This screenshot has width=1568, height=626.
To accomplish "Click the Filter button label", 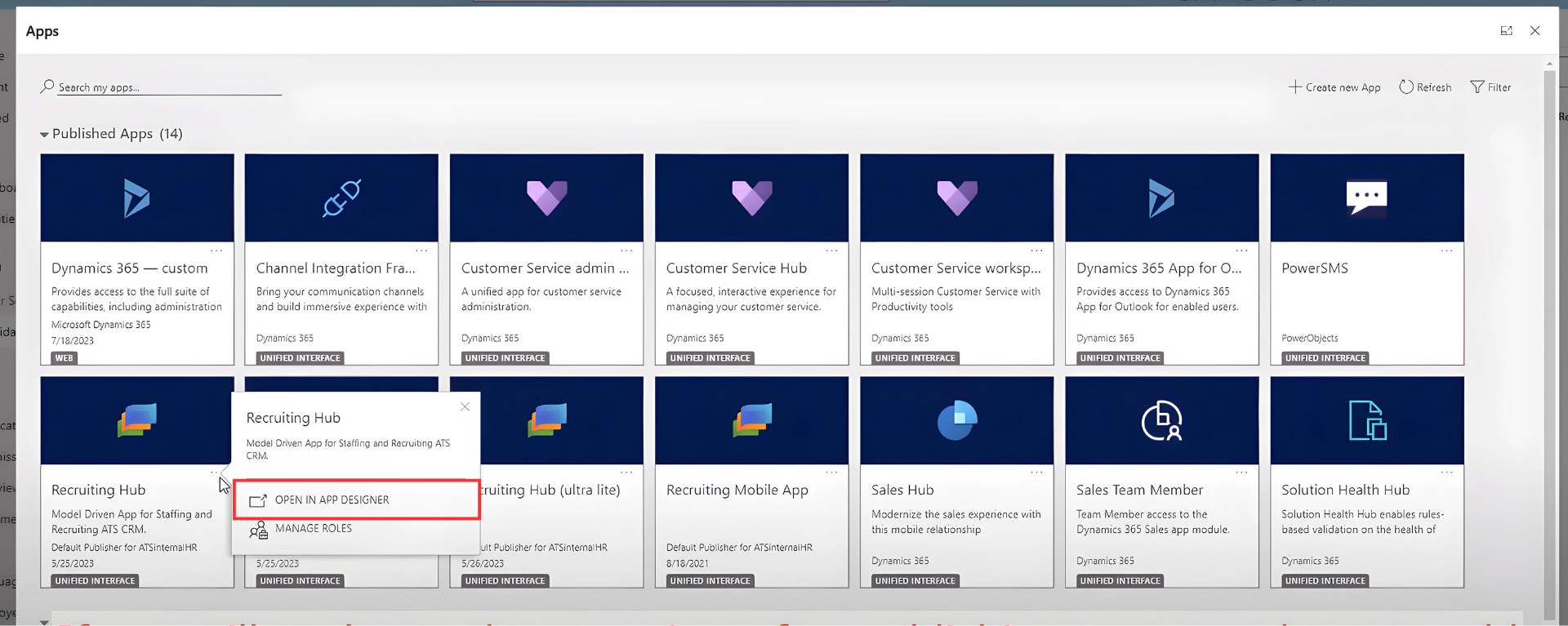I will tap(1499, 87).
